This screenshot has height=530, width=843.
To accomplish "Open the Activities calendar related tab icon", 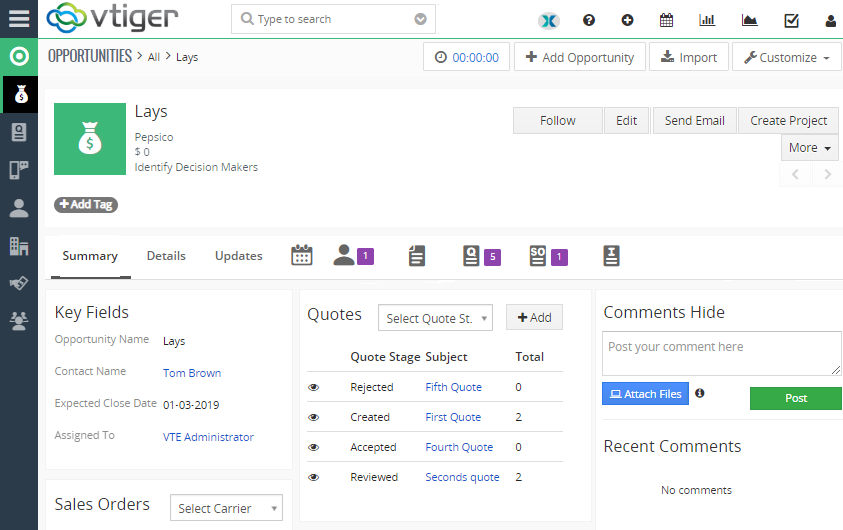I will click(x=302, y=255).
